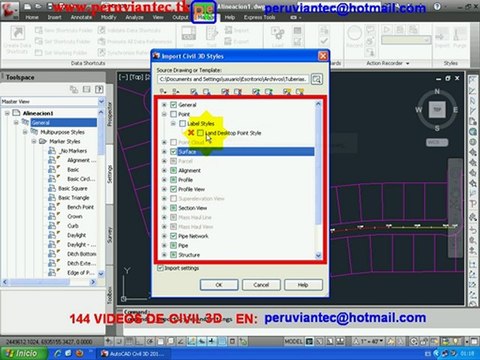
Task: Open the Annotate ribbon tab
Action: tap(81, 17)
